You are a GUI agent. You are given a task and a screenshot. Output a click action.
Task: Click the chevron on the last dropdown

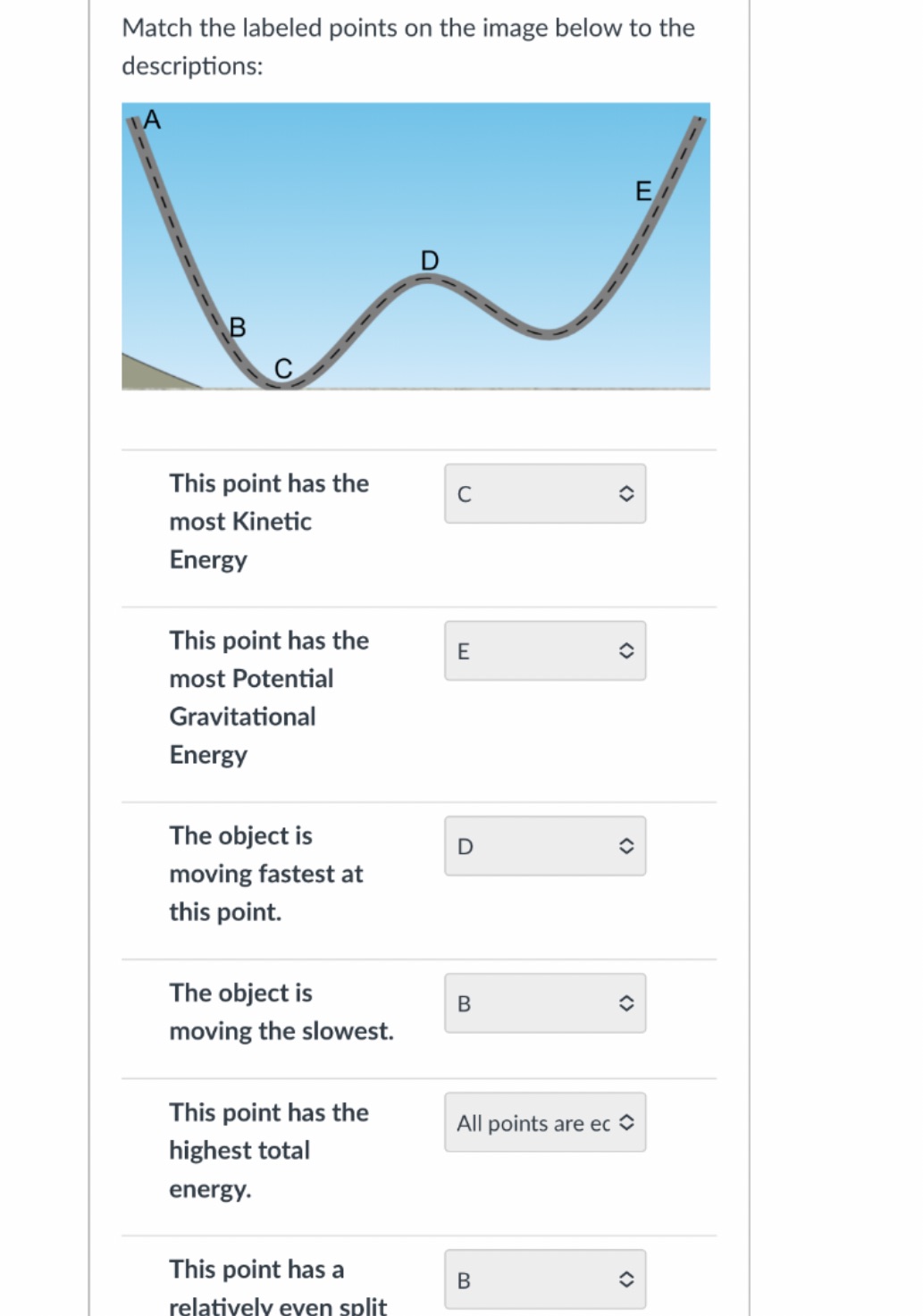pos(625,1279)
